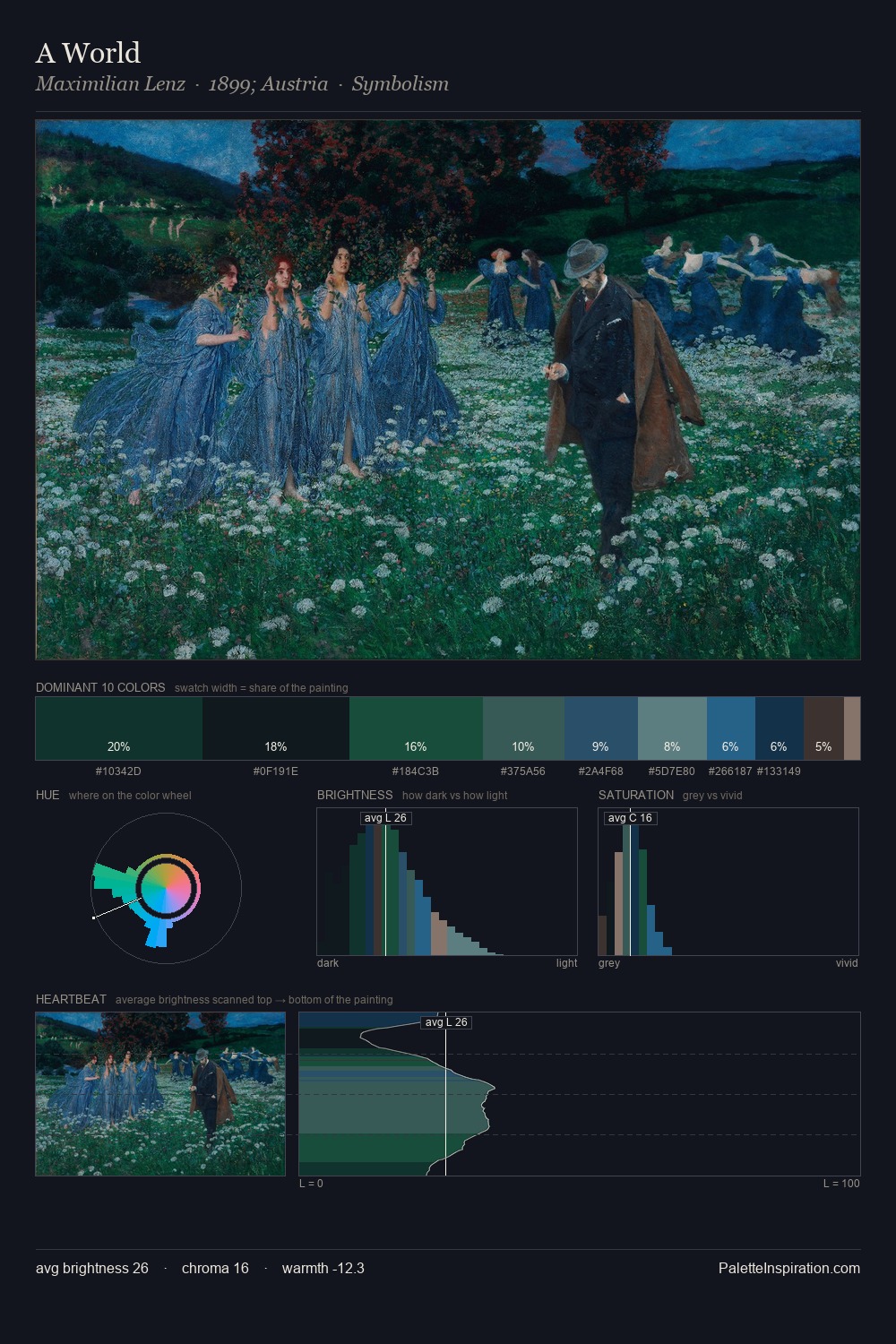Click the hex code #133149
The width and height of the screenshot is (896, 1344).
pyautogui.click(x=779, y=771)
